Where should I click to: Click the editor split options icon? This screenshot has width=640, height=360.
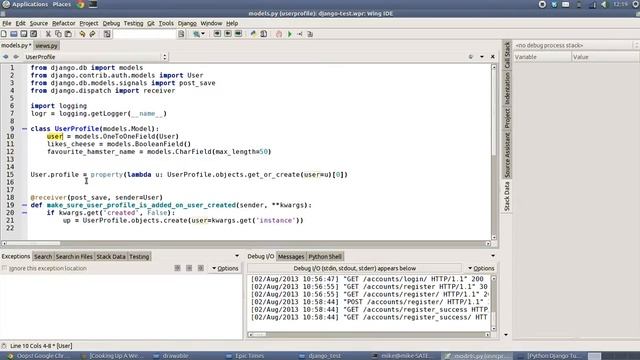pyautogui.click(x=471, y=57)
